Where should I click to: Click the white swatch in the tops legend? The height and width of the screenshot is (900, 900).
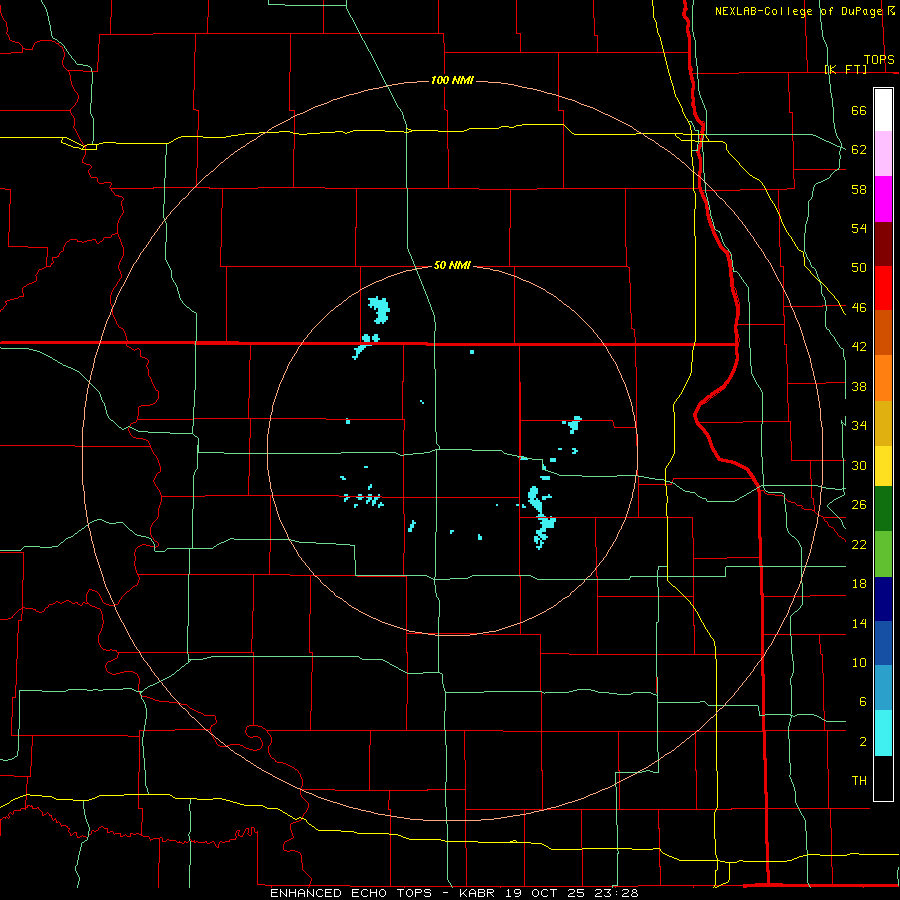(x=883, y=110)
